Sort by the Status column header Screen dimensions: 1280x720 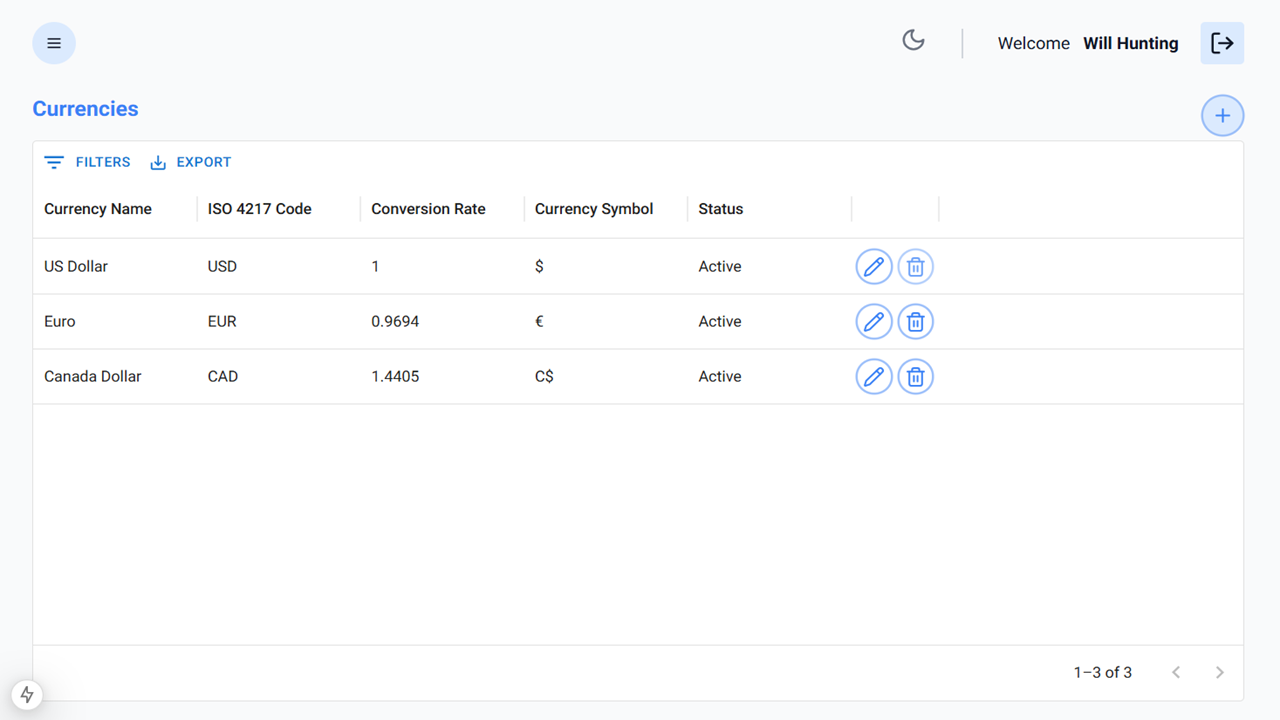(x=721, y=208)
